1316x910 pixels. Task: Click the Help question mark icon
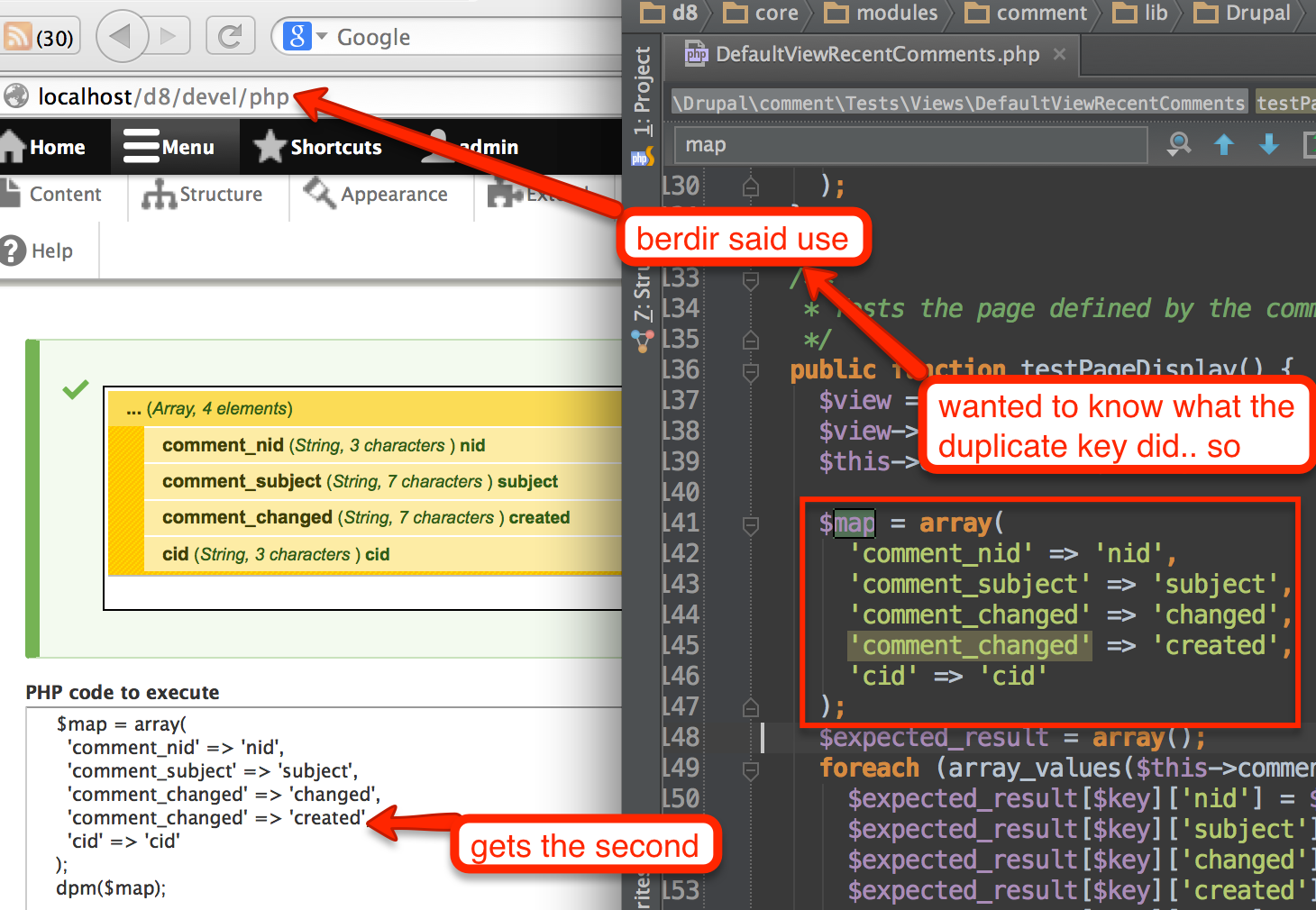pyautogui.click(x=13, y=250)
